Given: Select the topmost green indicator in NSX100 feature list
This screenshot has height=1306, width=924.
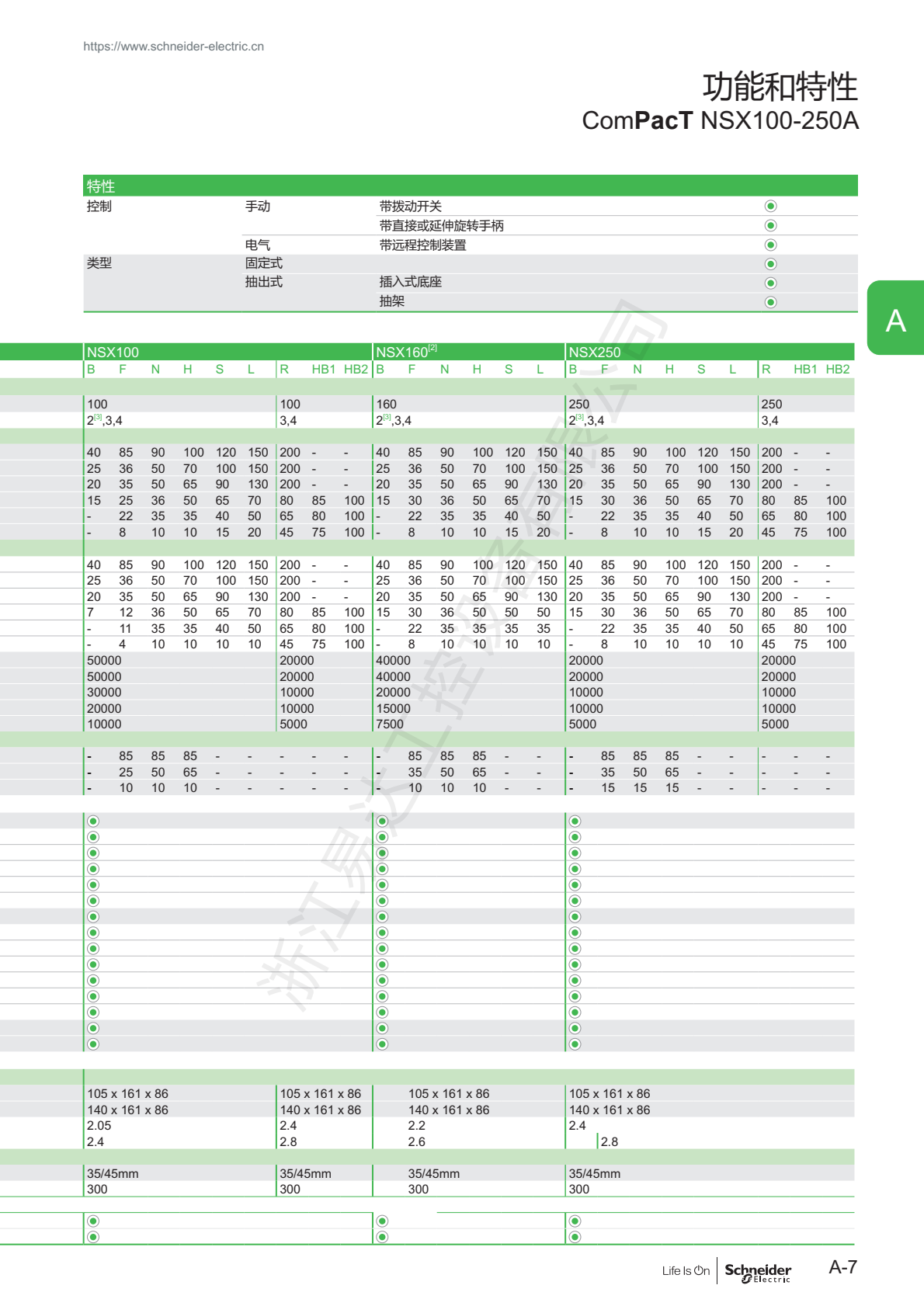Looking at the screenshot, I should 93,821.
